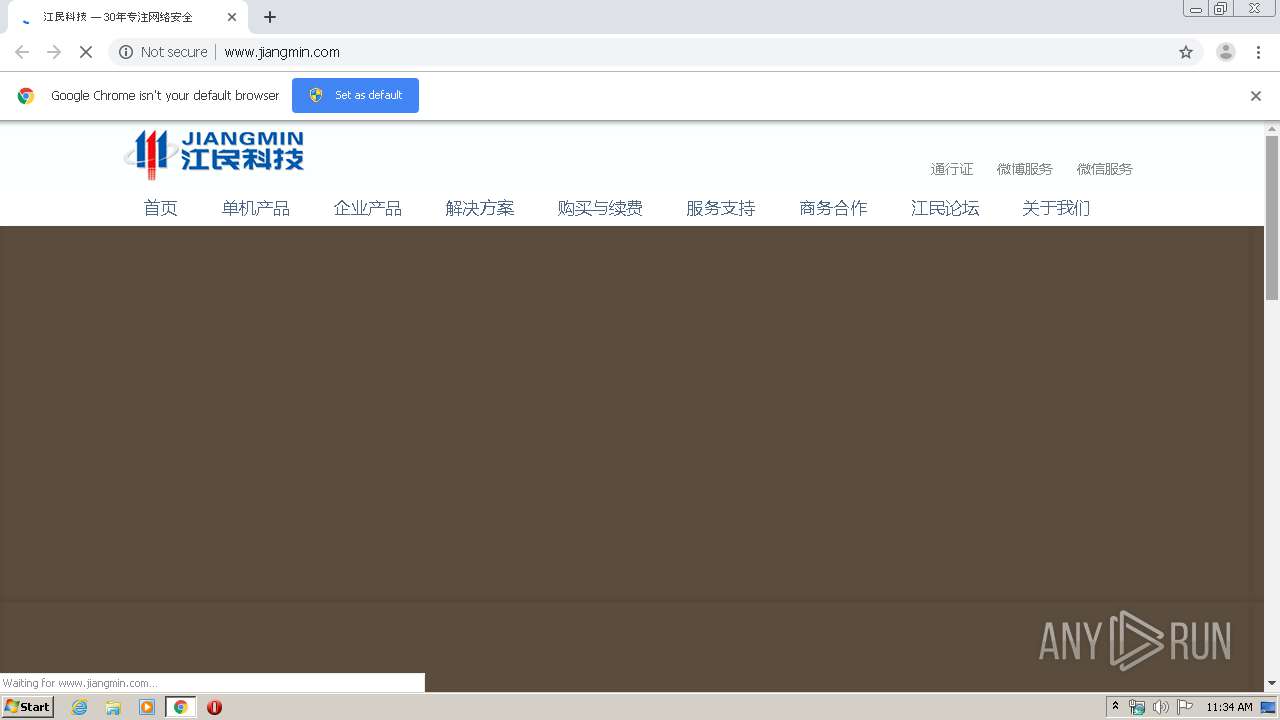1280x720 pixels.
Task: Open a new tab with plus button
Action: [x=270, y=17]
